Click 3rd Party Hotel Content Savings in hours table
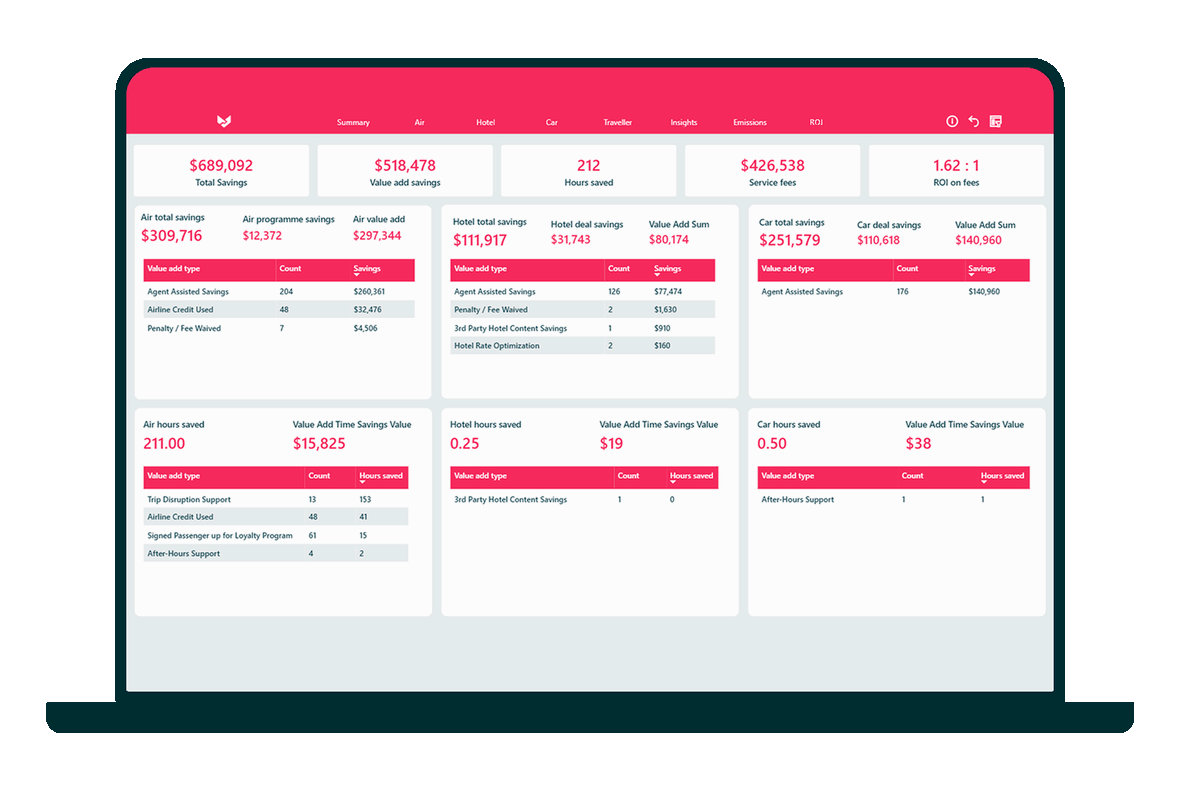The image size is (1180, 785). pos(510,500)
